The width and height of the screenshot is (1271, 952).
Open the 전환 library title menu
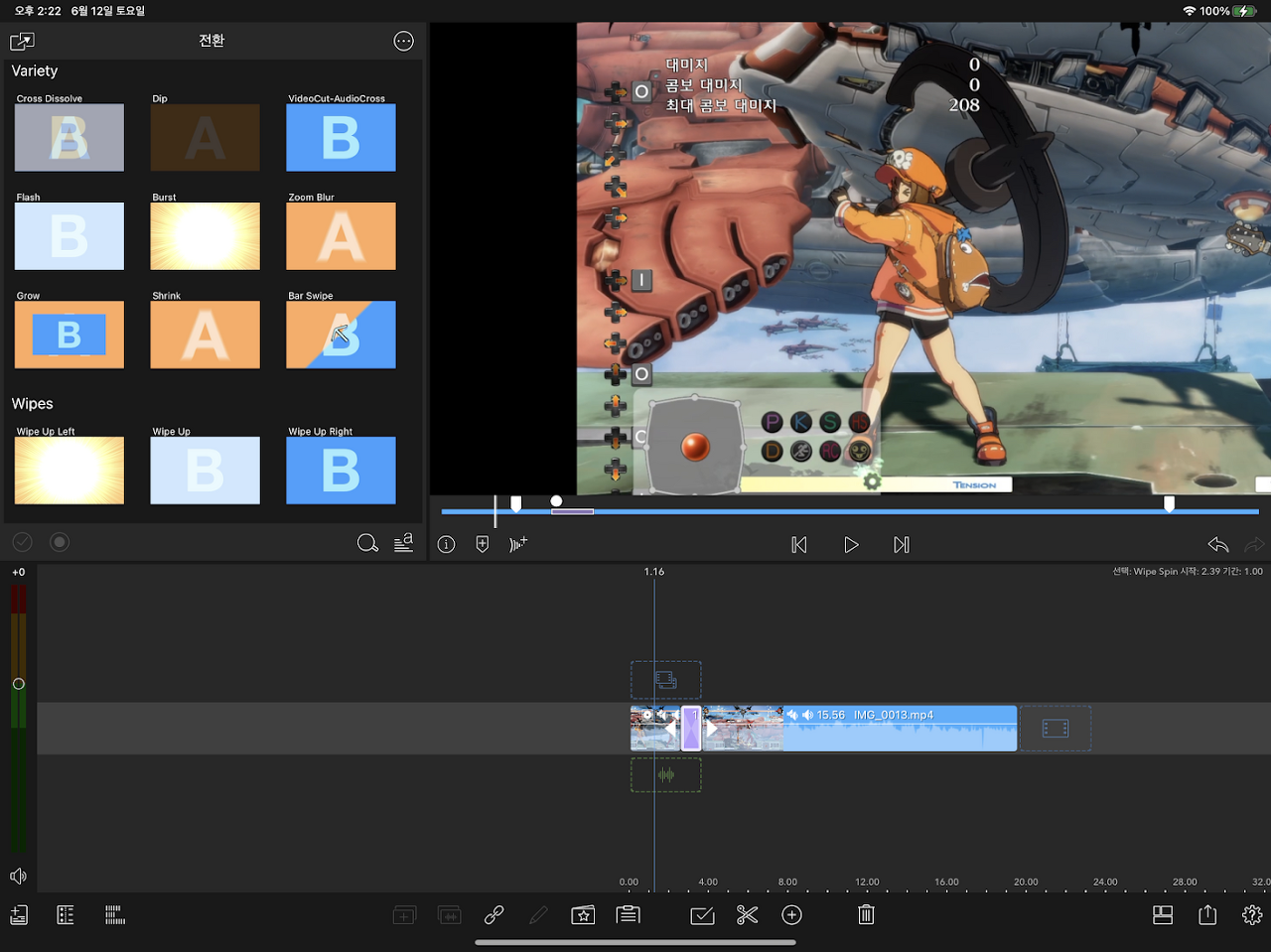coord(212,41)
